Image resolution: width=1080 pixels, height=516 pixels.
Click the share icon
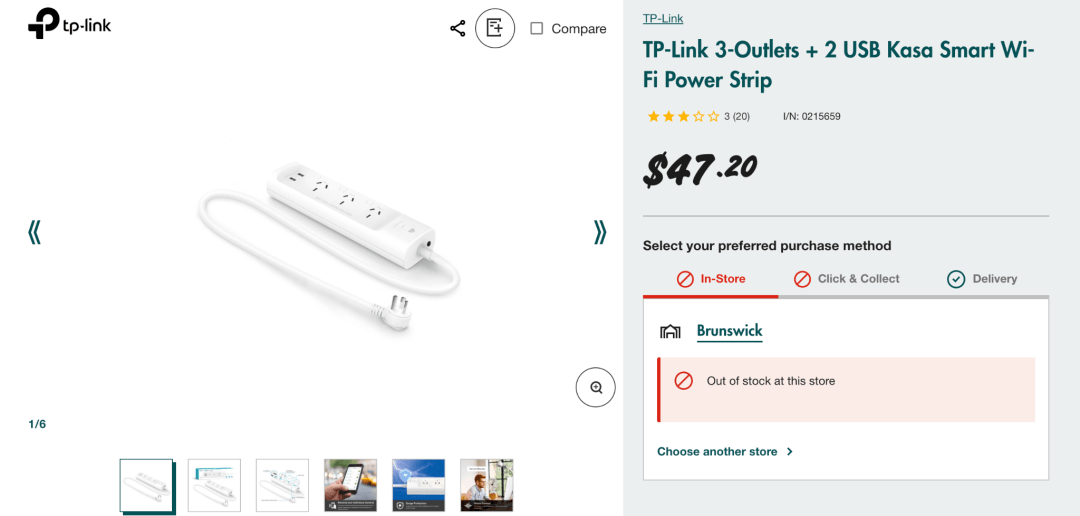point(458,28)
